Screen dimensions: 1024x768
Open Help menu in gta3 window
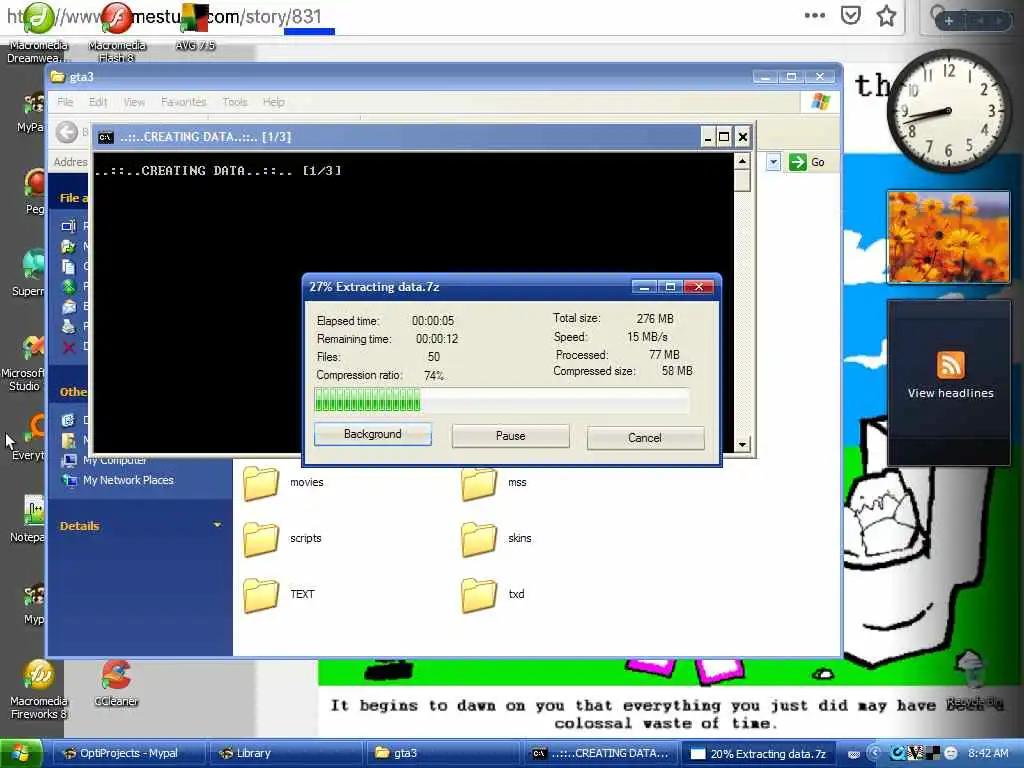[x=274, y=102]
